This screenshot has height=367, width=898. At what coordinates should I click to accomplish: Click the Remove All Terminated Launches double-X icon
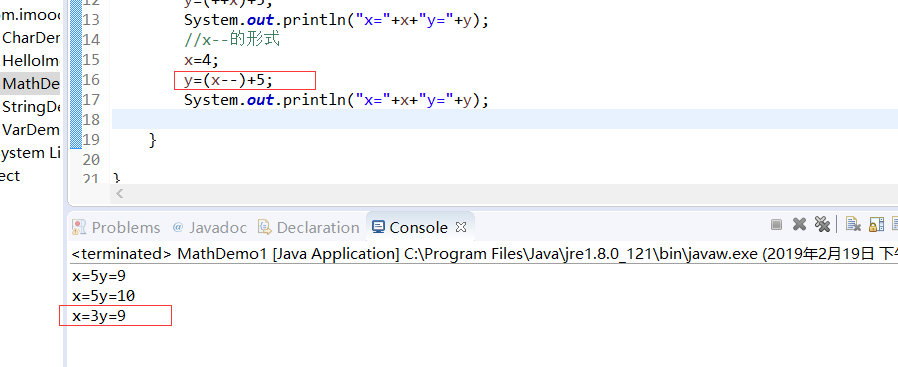[x=822, y=224]
